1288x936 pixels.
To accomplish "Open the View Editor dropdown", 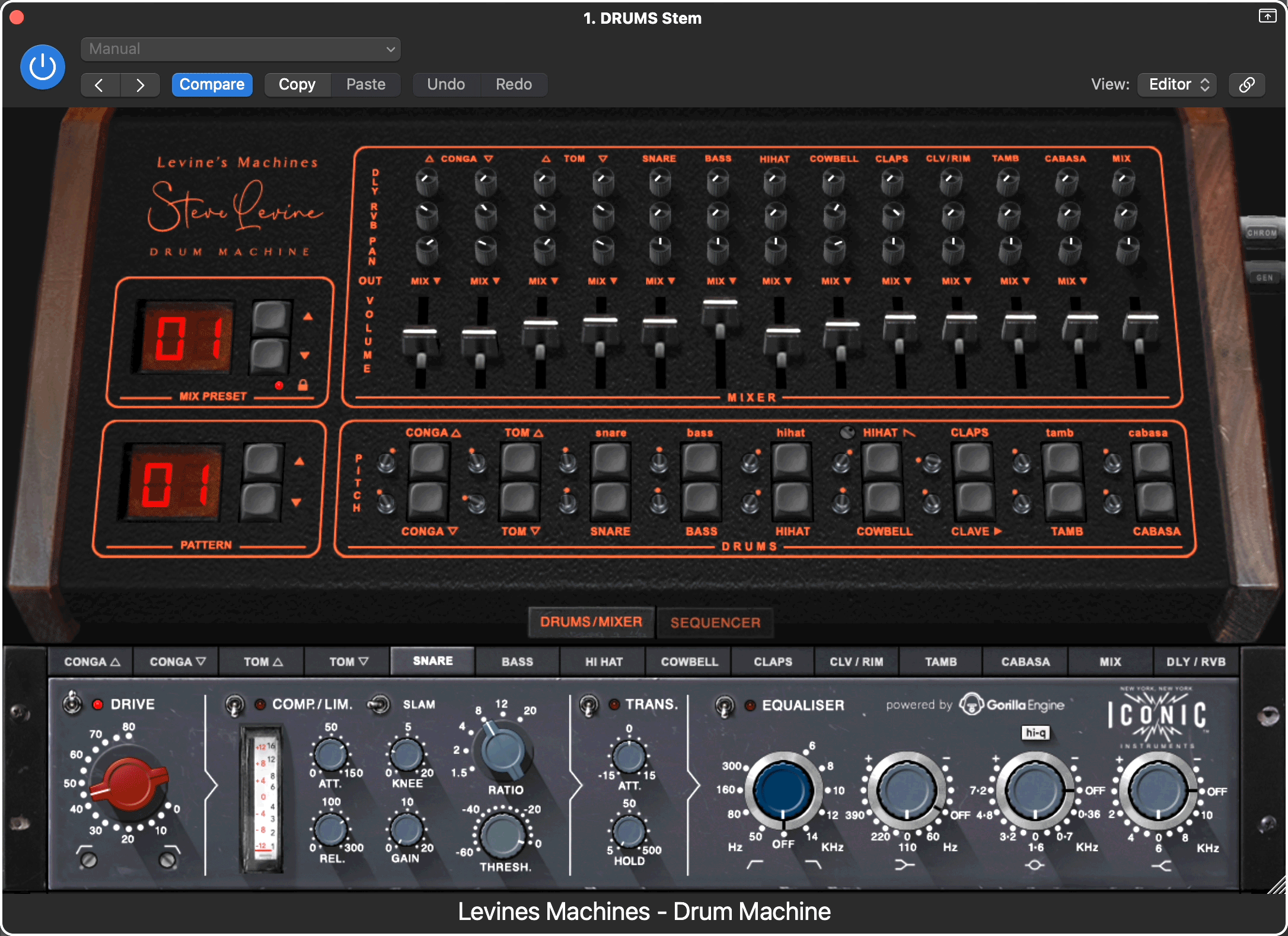I will coord(1177,84).
